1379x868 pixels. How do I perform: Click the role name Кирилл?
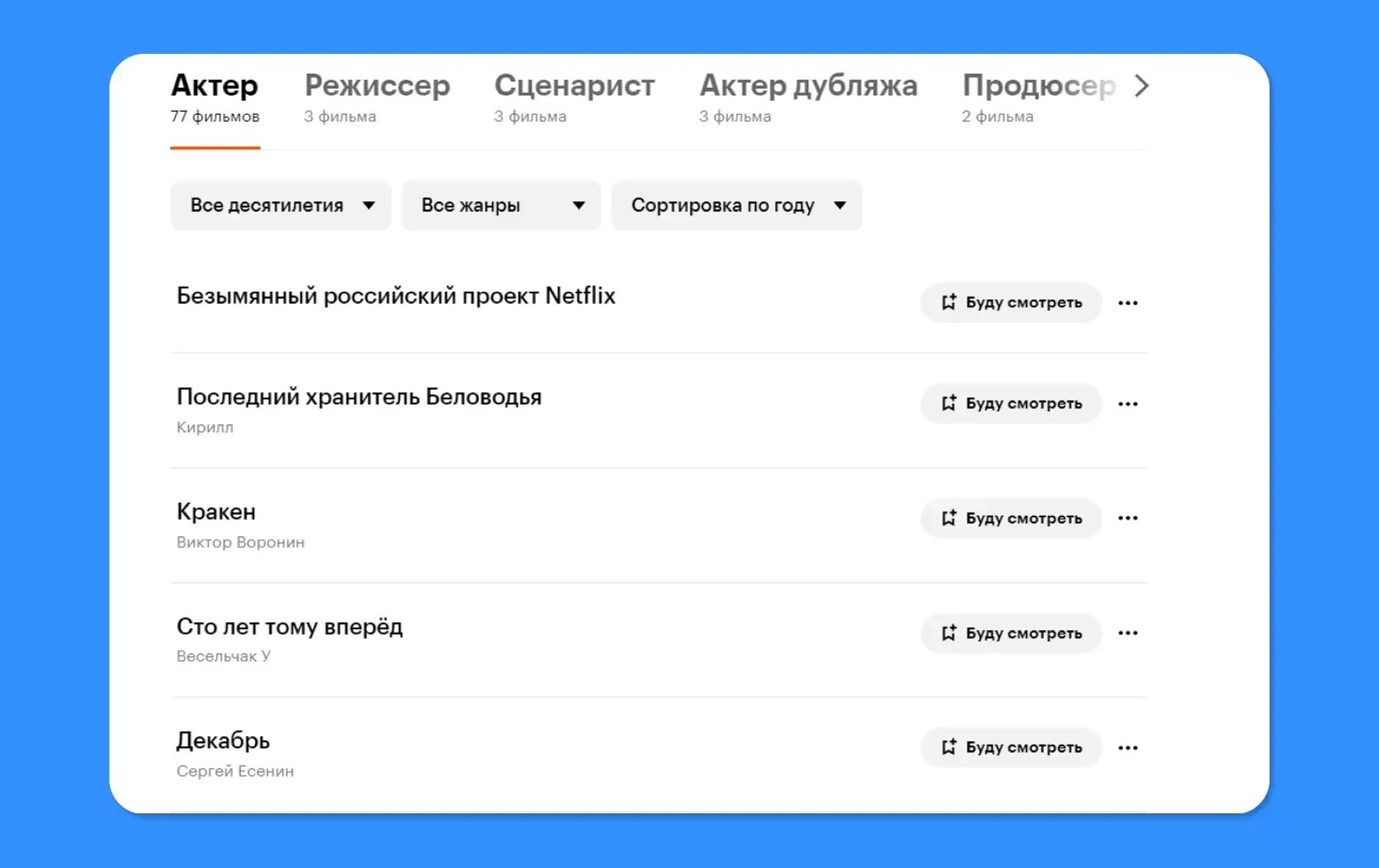(x=205, y=427)
